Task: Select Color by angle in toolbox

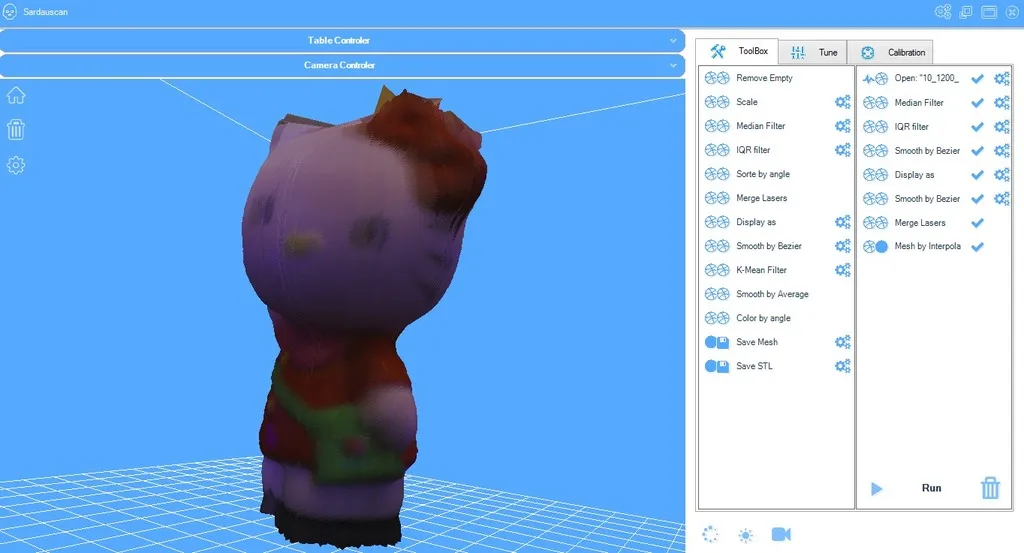Action: coord(763,318)
